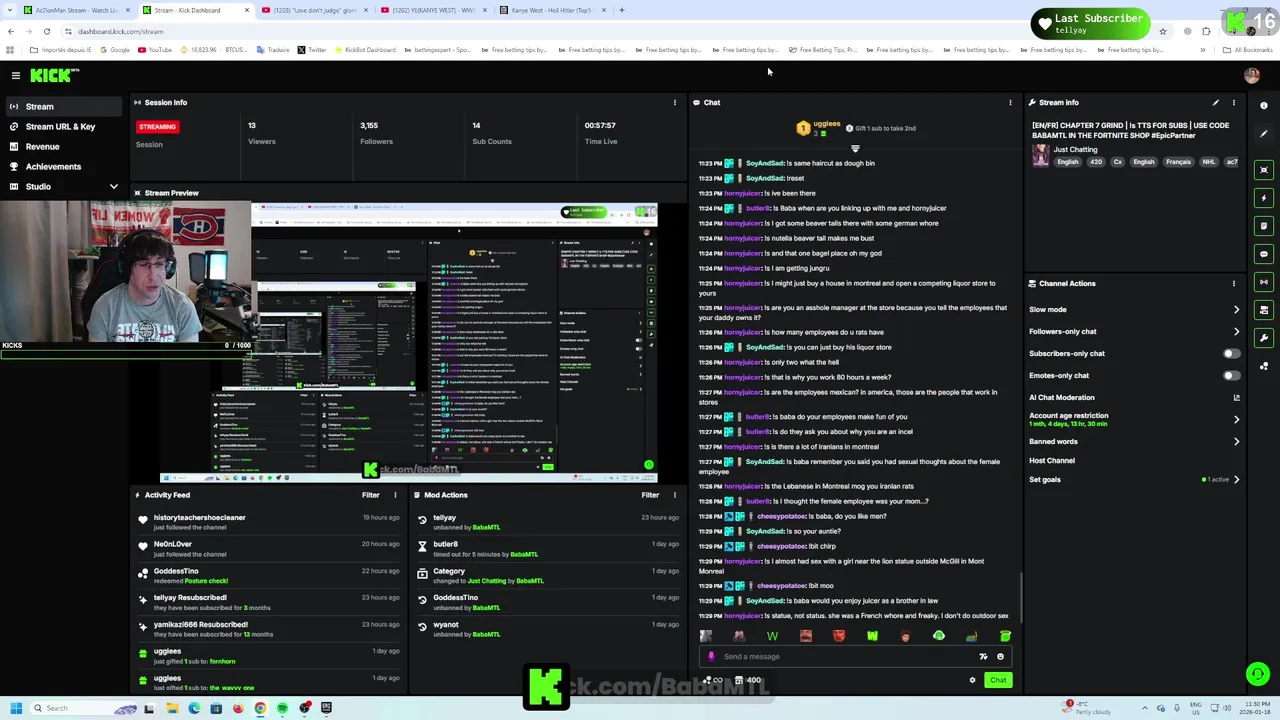
Task: Toggle the chat bubble widget in sidebar
Action: pyautogui.click(x=1264, y=254)
